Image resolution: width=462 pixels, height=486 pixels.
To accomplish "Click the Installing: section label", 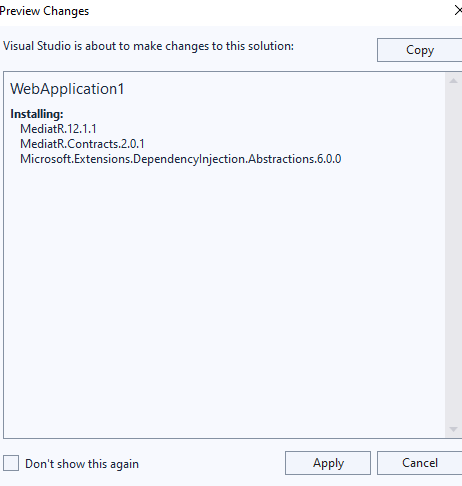I will (x=37, y=114).
